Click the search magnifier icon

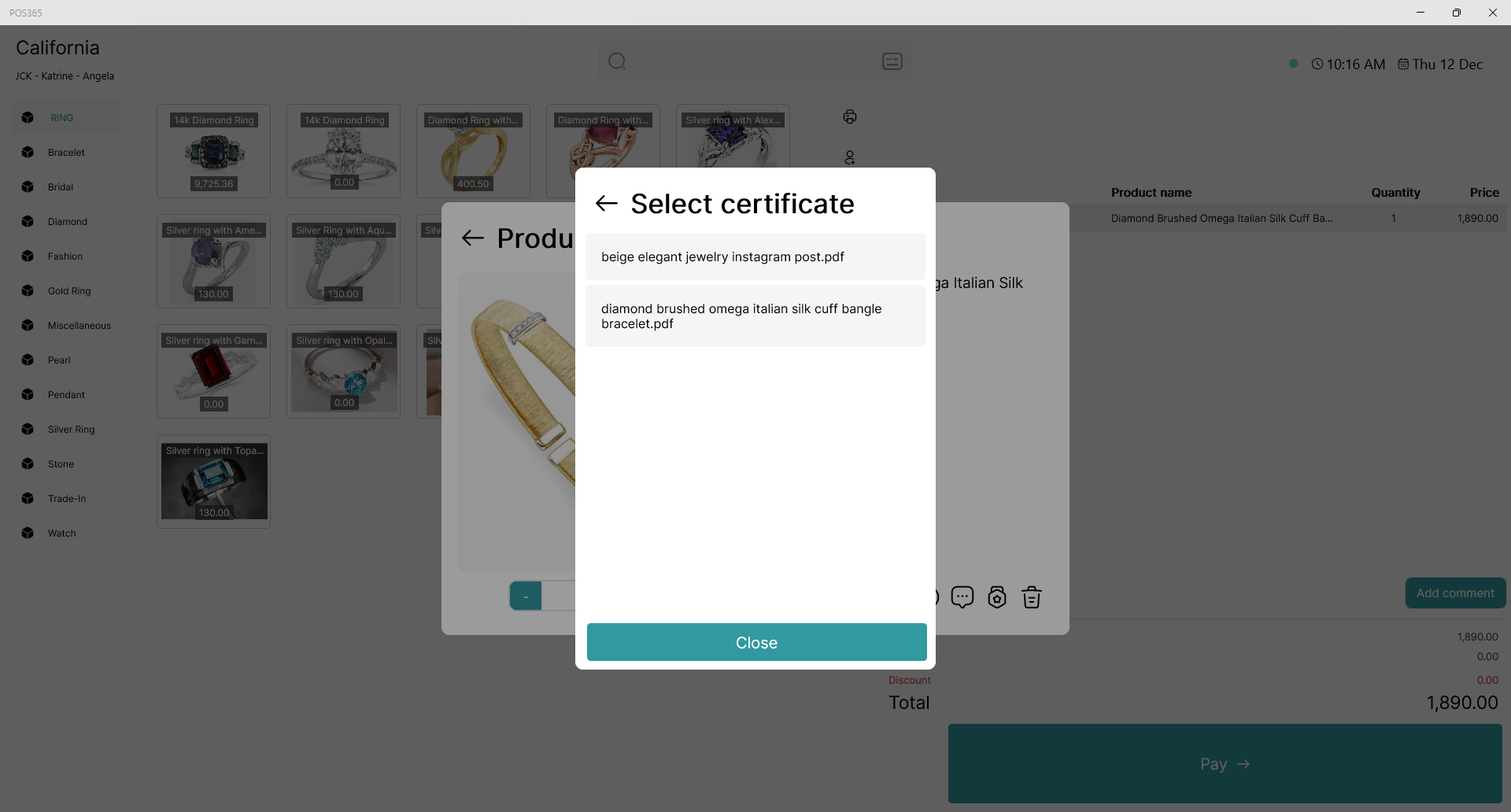[617, 61]
